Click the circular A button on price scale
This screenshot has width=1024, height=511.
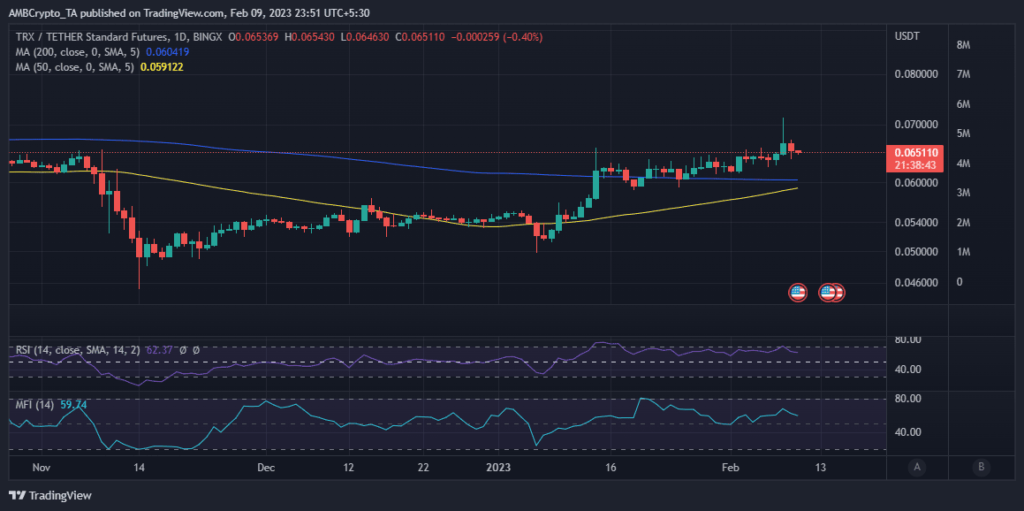click(917, 466)
